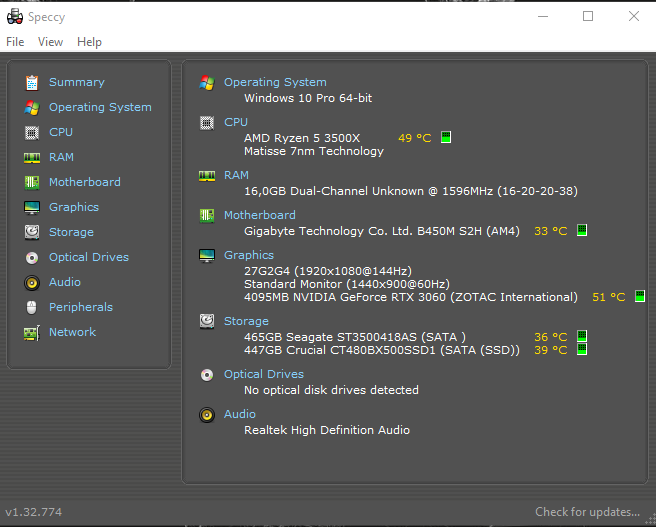Click the CPU chip icon in sidebar

[x=31, y=132]
